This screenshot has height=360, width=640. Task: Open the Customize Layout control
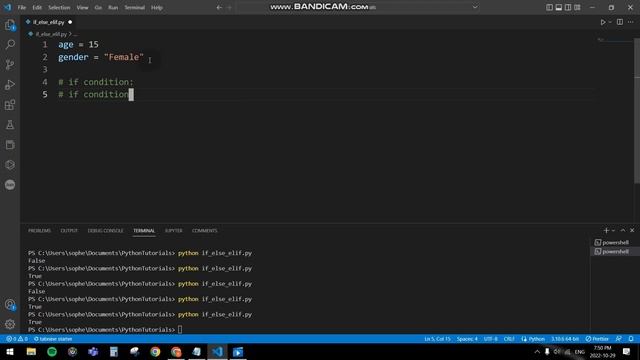click(x=577, y=7)
